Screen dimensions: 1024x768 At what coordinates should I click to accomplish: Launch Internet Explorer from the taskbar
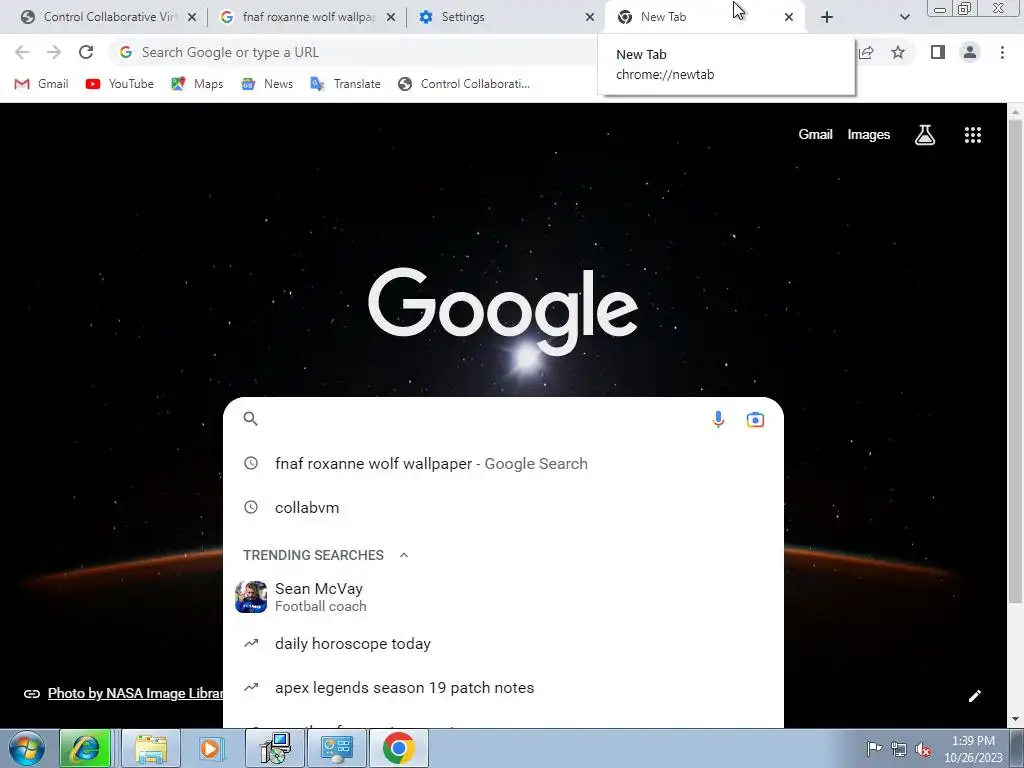[x=85, y=748]
